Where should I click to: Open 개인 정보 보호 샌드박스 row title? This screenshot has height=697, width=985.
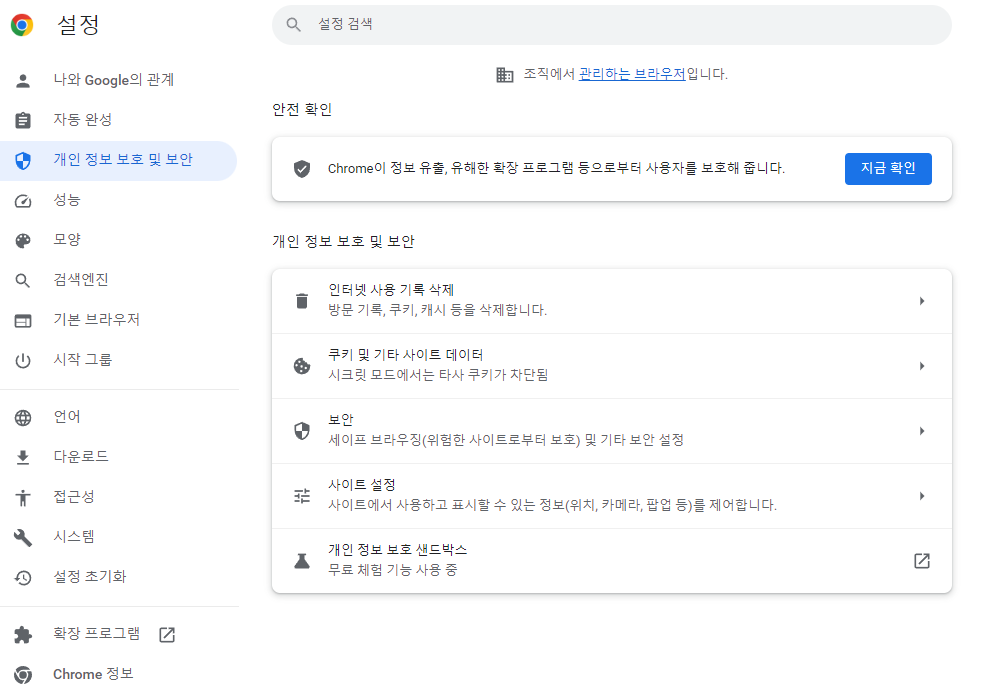[398, 550]
